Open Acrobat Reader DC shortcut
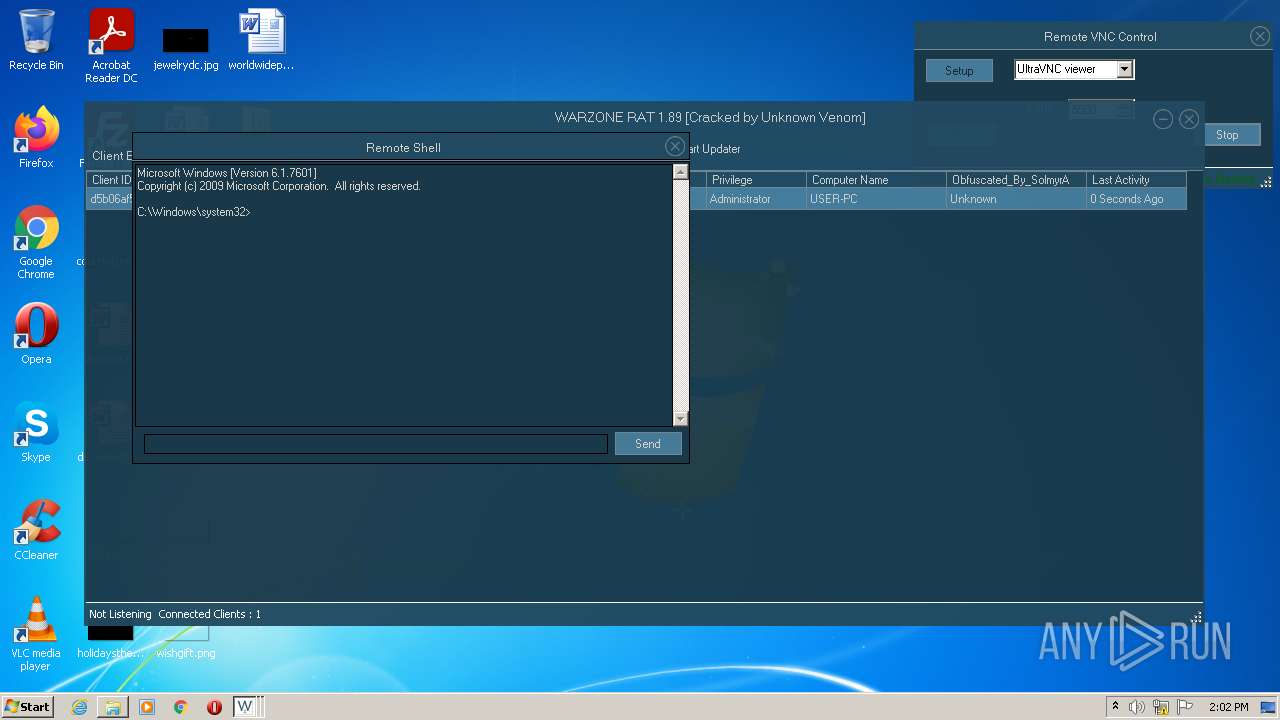The width and height of the screenshot is (1280, 720). pyautogui.click(x=111, y=46)
